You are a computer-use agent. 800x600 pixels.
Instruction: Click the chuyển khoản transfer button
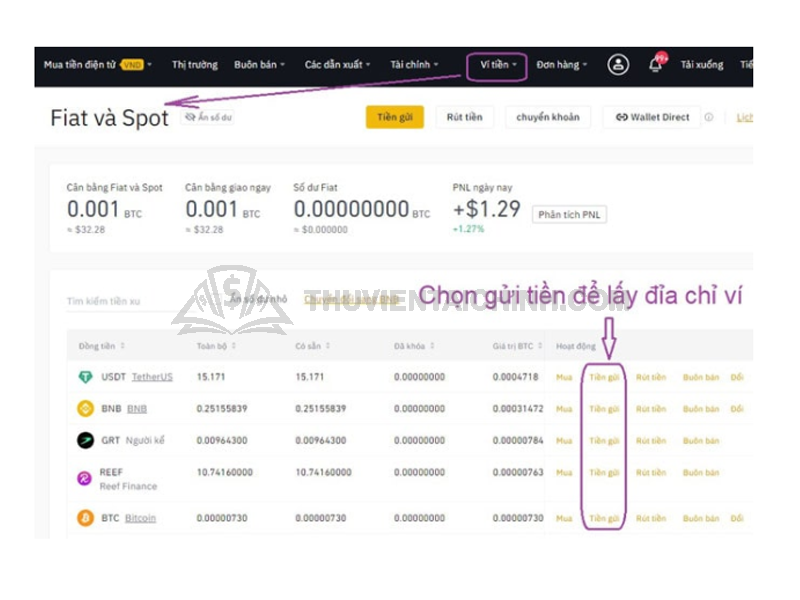[x=547, y=117]
